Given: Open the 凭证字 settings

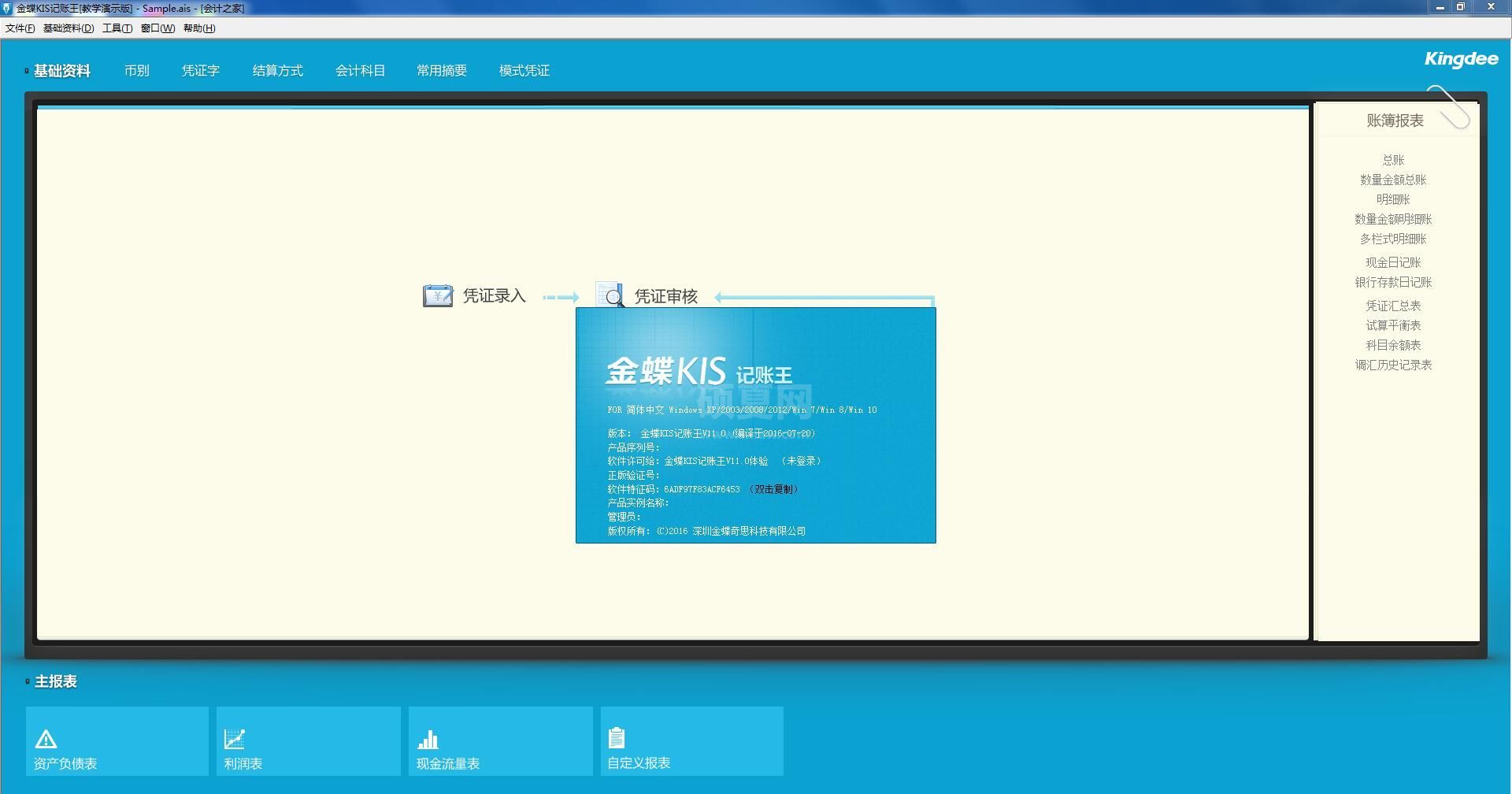Looking at the screenshot, I should (200, 71).
